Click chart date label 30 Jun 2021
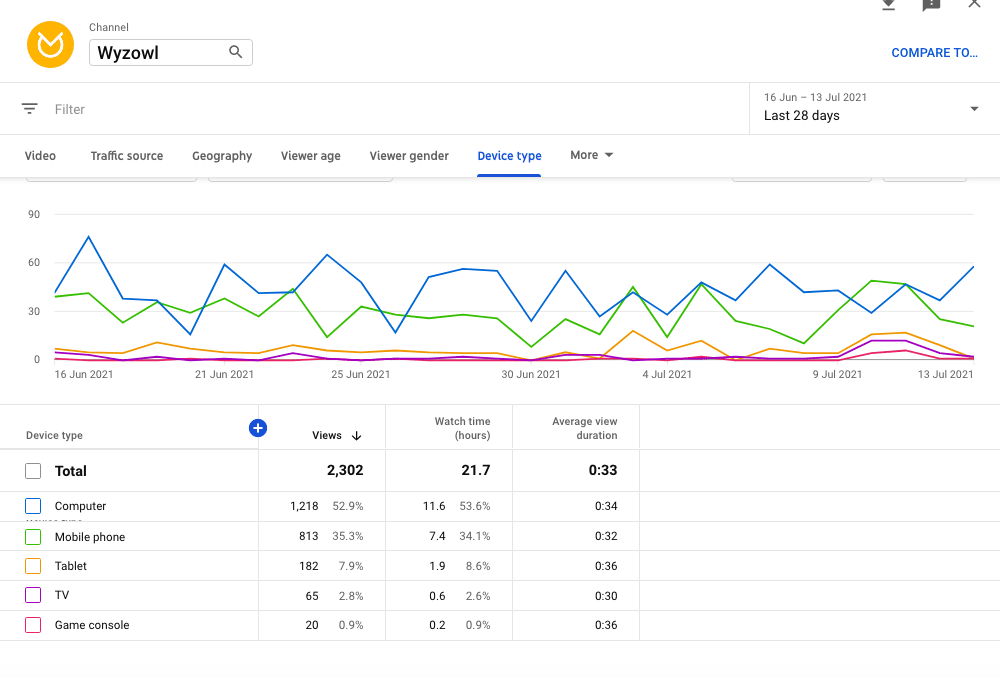This screenshot has height=678, width=1000. tap(531, 374)
